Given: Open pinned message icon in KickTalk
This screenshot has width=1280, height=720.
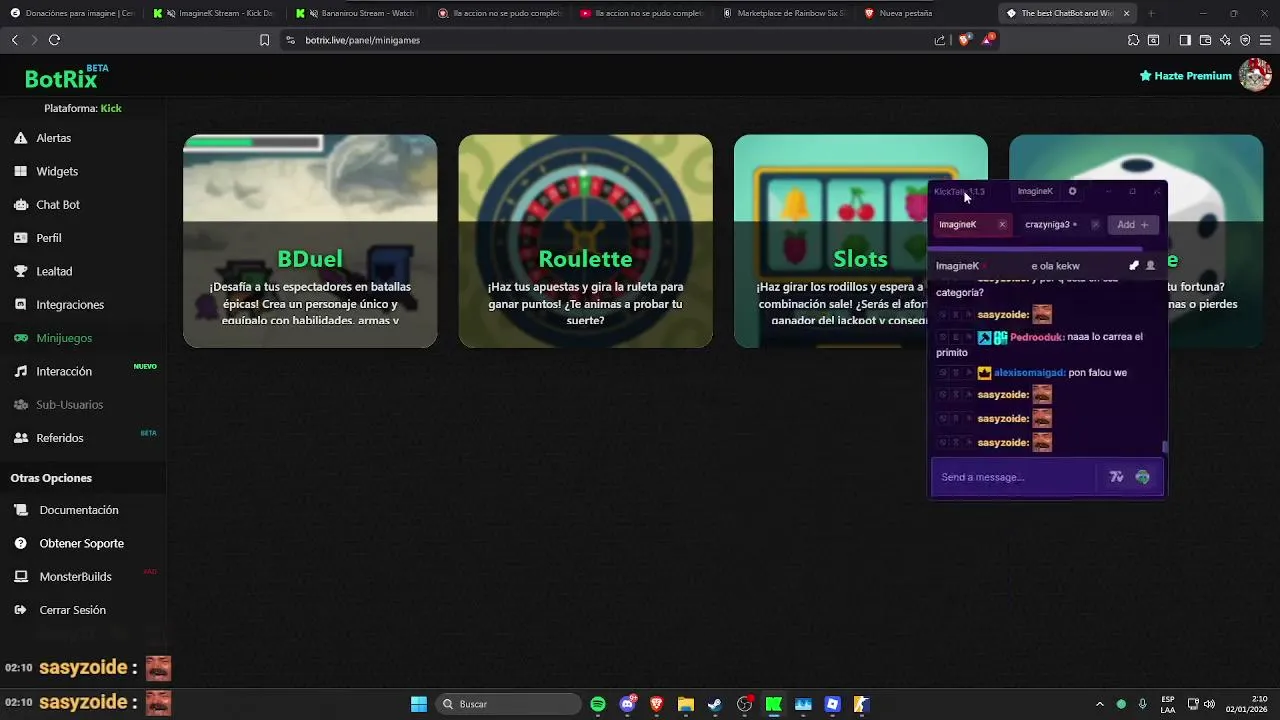Looking at the screenshot, I should point(1133,266).
